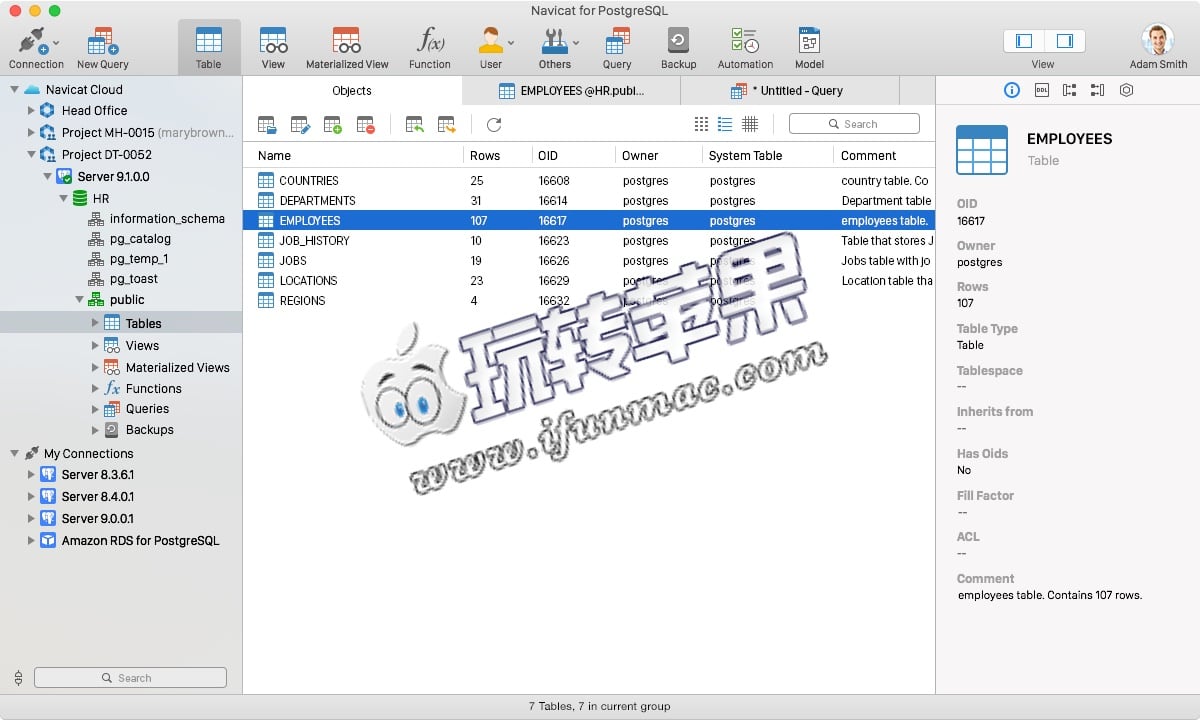Switch to the Objects tab
This screenshot has height=720, width=1200.
(x=352, y=90)
